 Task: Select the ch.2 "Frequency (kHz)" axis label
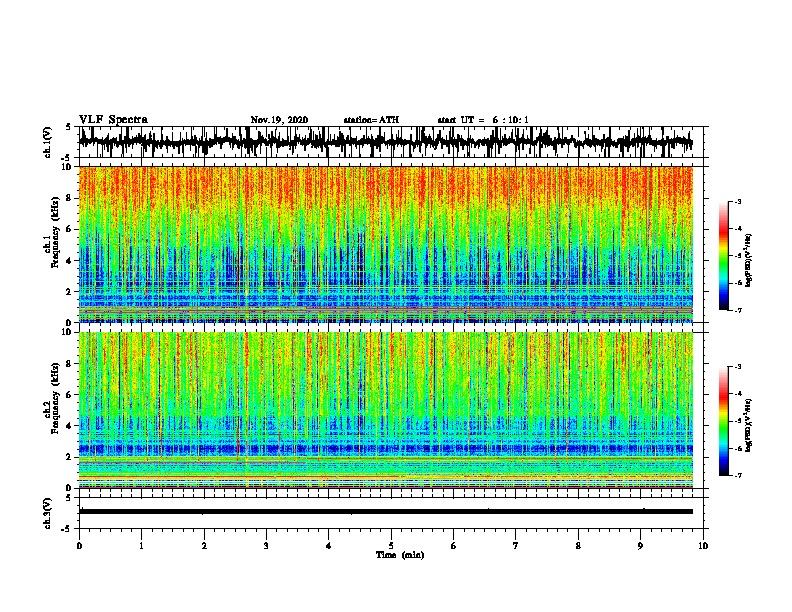click(x=55, y=398)
